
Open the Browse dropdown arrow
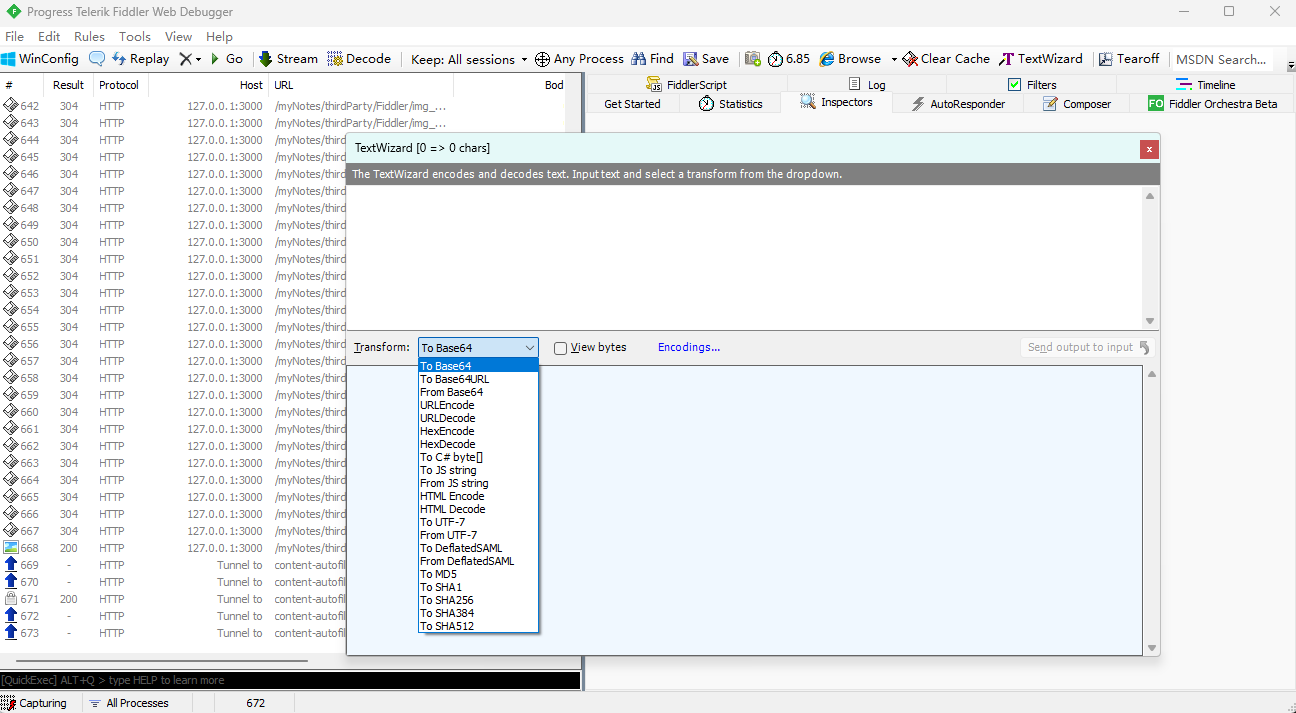pyautogui.click(x=894, y=59)
